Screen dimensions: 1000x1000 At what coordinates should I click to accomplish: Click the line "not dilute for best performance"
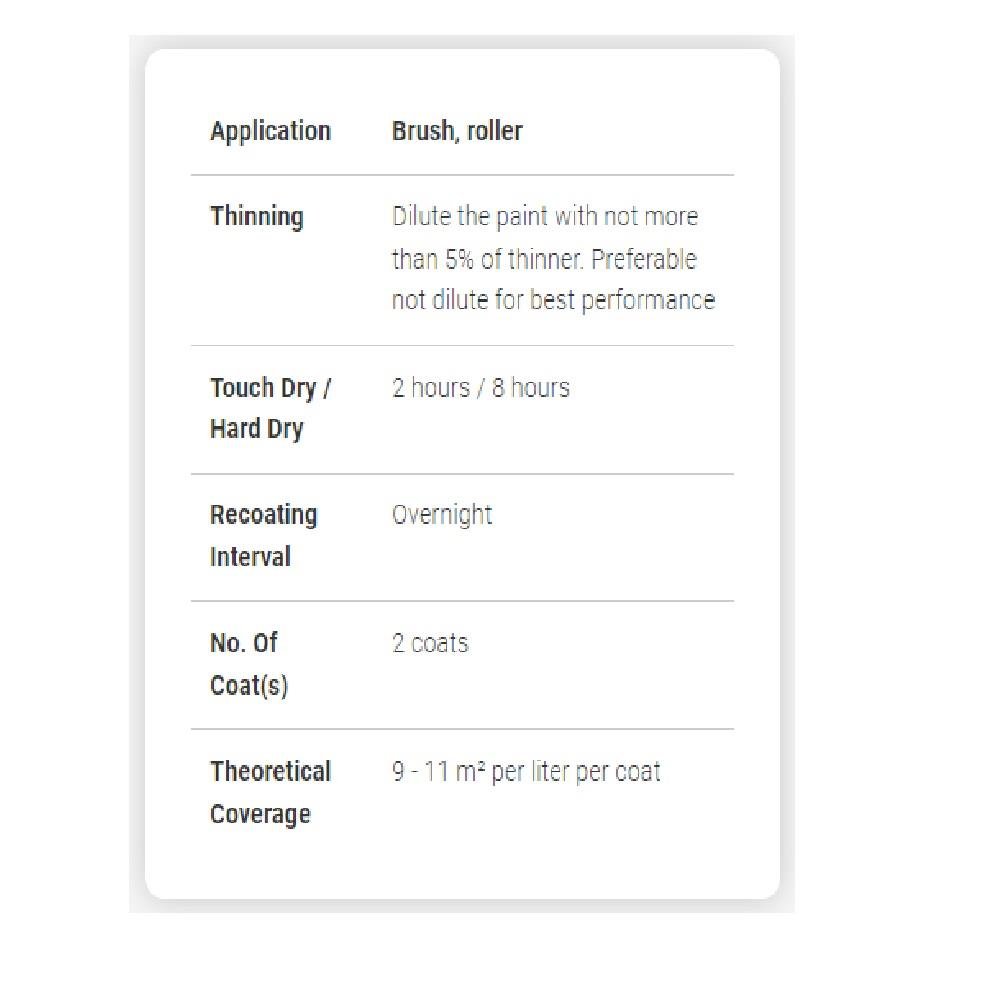553,301
